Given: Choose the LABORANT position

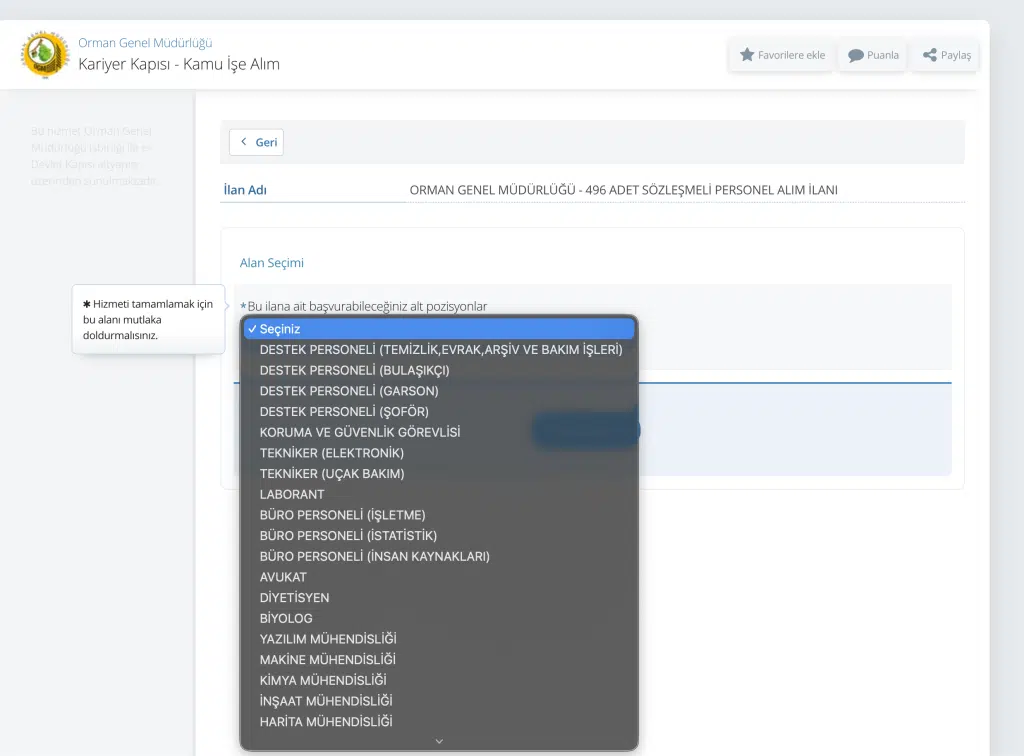Looking at the screenshot, I should (292, 494).
